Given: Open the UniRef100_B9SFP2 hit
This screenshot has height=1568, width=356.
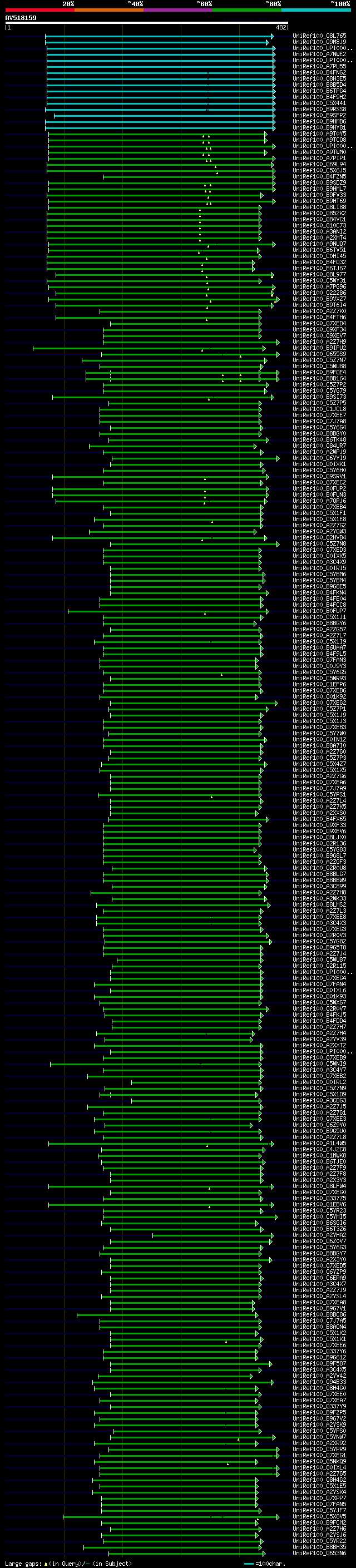Looking at the screenshot, I should (x=319, y=116).
